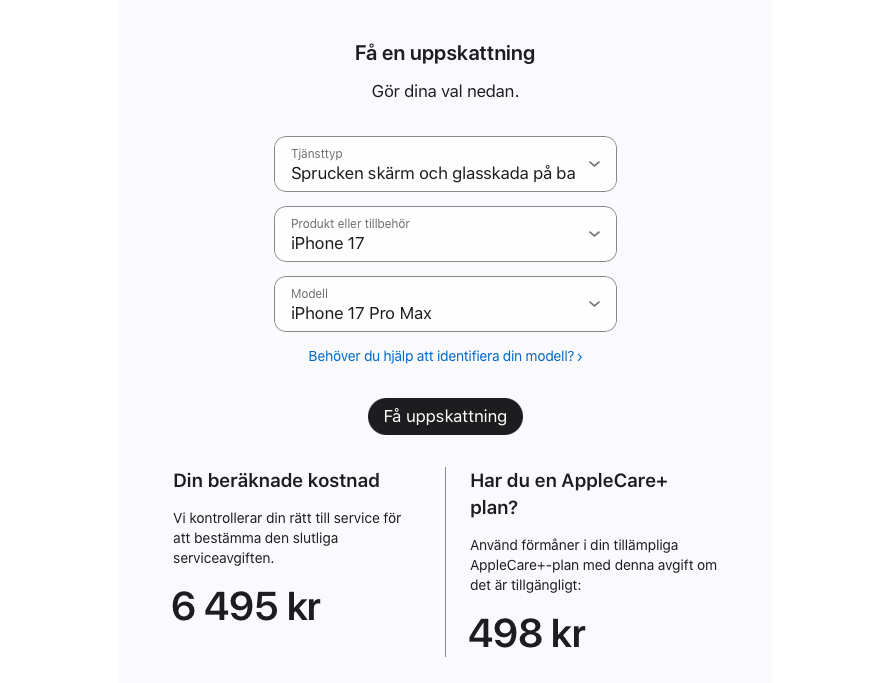
Task: Open the Modell dropdown menu
Action: point(445,304)
